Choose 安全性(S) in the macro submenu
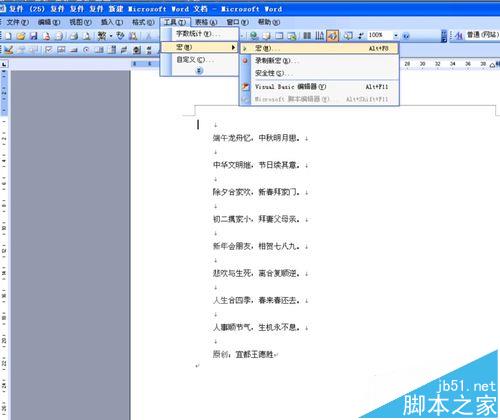Viewport: 500px width, 420px height. (x=319, y=73)
